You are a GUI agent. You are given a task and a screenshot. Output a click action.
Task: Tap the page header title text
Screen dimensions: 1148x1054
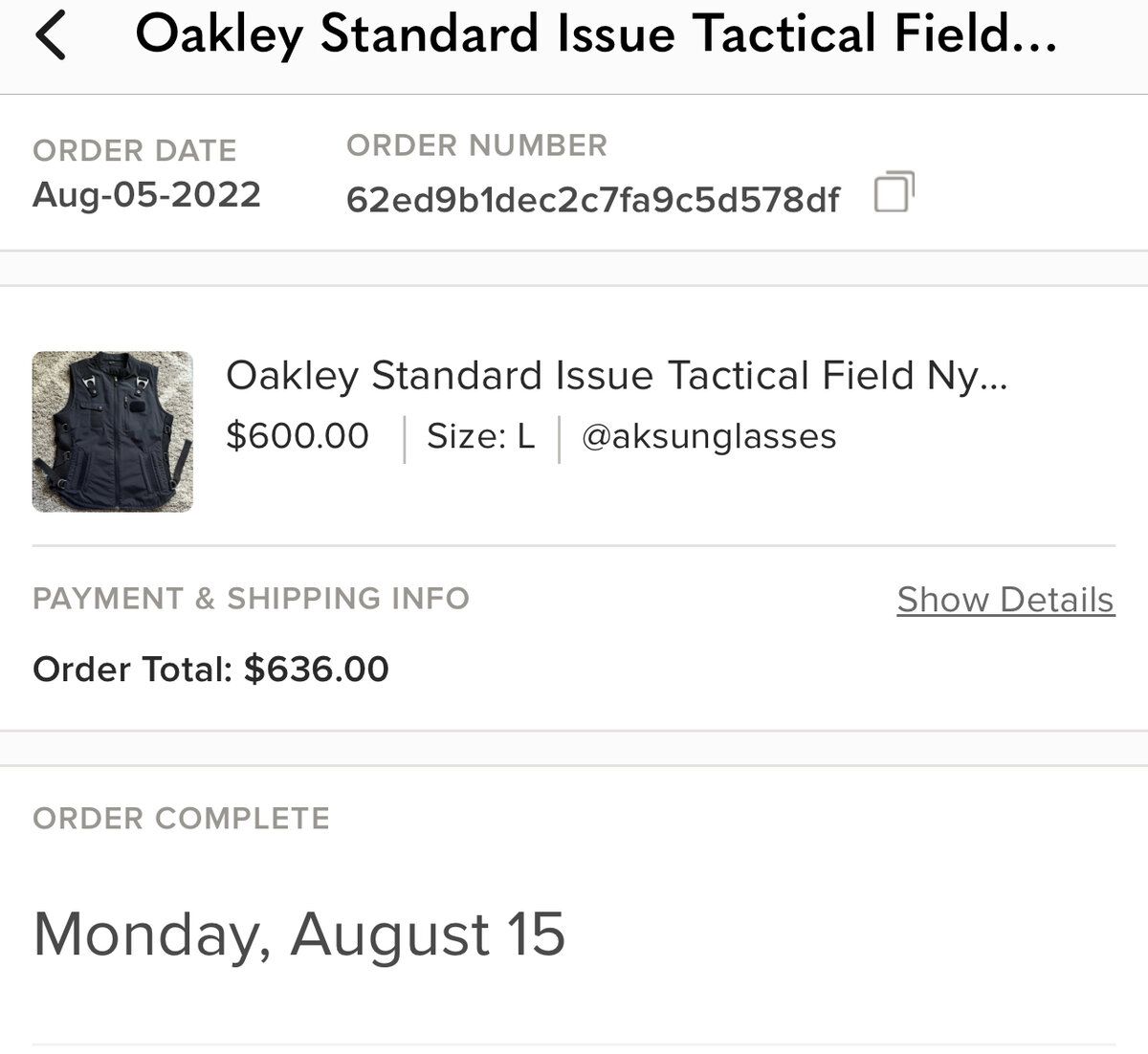pos(595,35)
